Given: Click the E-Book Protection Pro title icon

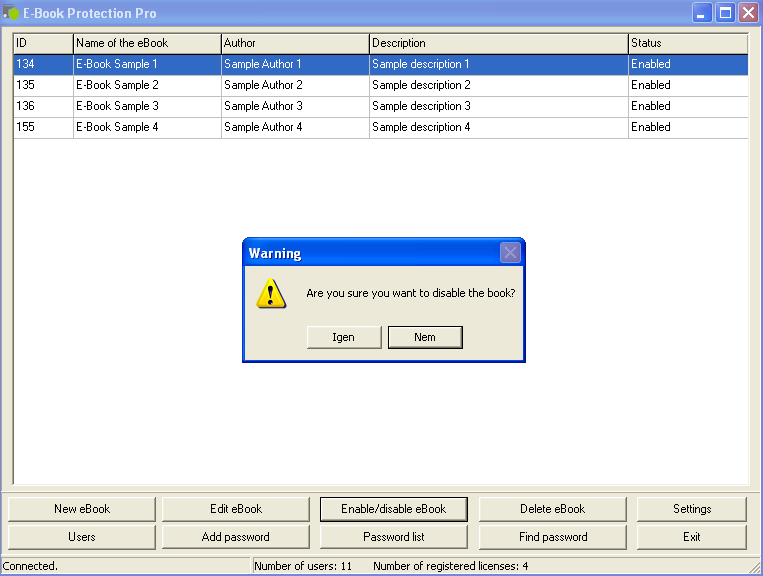Looking at the screenshot, I should pyautogui.click(x=12, y=13).
